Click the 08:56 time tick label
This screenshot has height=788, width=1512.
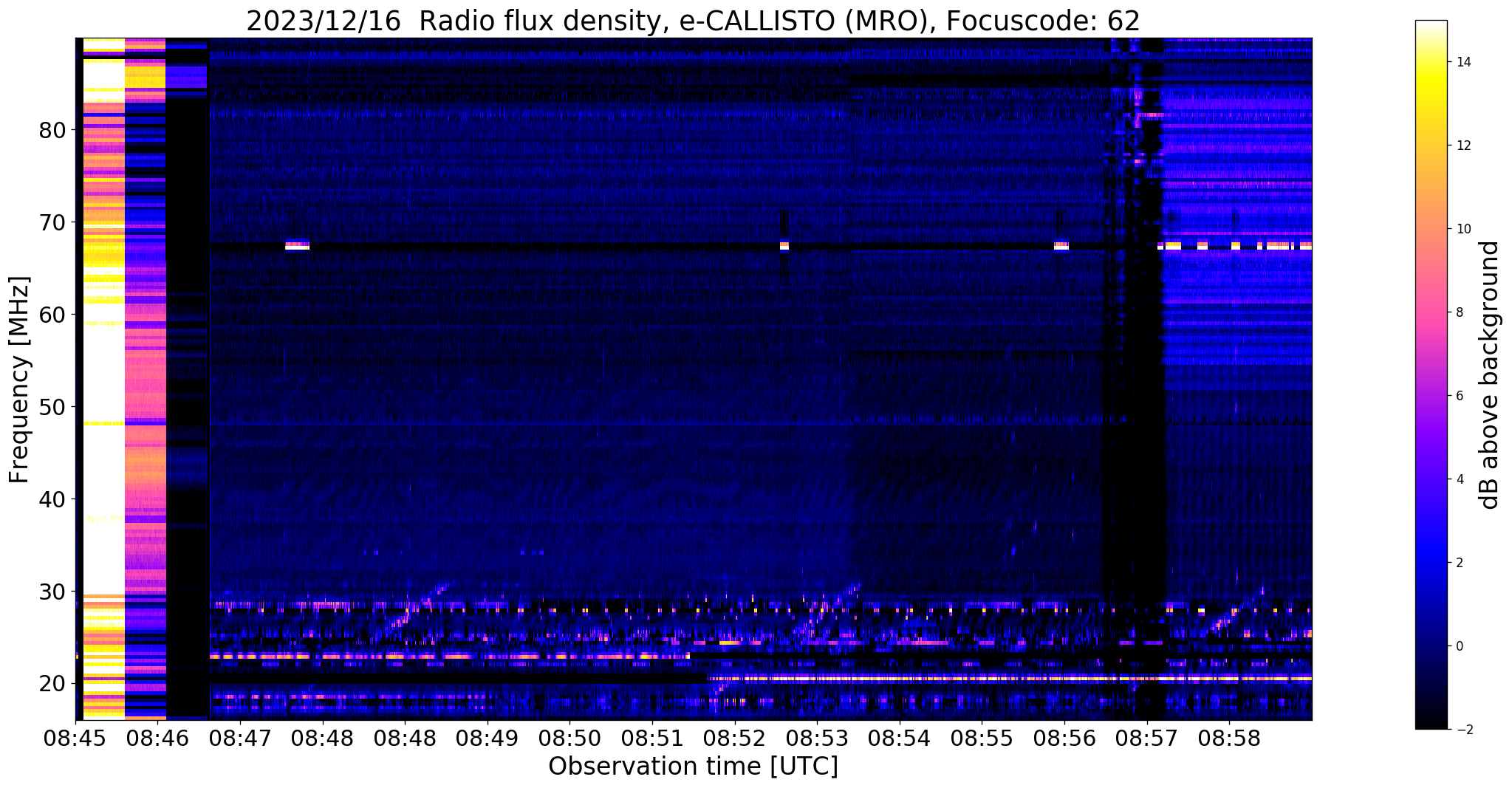[x=1064, y=737]
